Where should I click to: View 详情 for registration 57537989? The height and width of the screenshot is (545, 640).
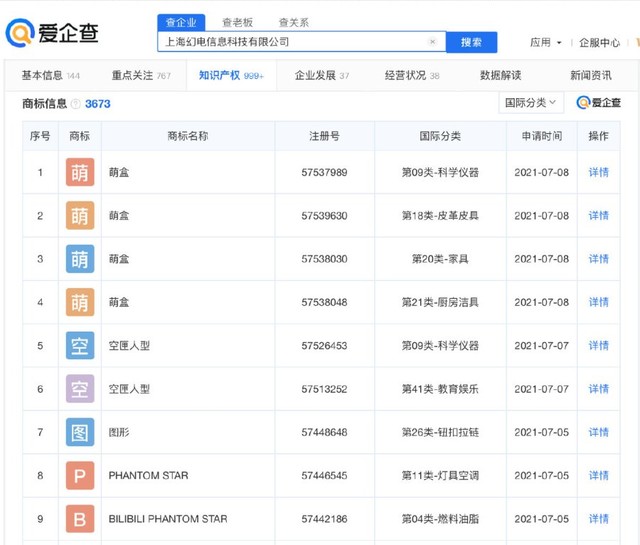(x=598, y=172)
